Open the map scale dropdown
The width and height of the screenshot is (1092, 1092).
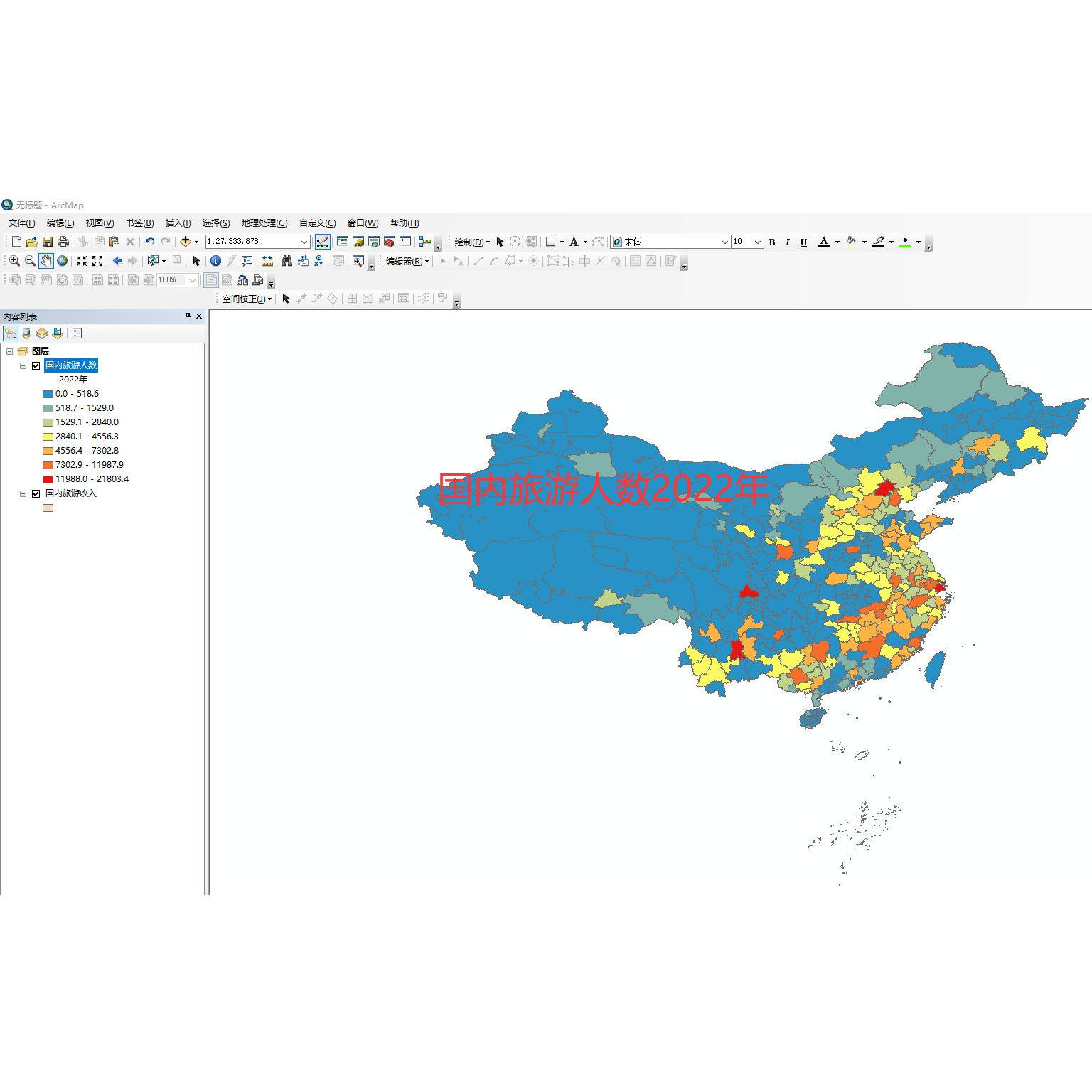pyautogui.click(x=305, y=242)
